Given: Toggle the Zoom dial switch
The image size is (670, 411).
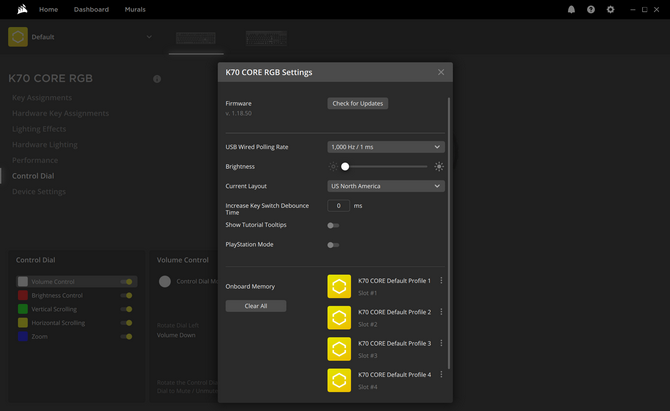Looking at the screenshot, I should [126, 336].
